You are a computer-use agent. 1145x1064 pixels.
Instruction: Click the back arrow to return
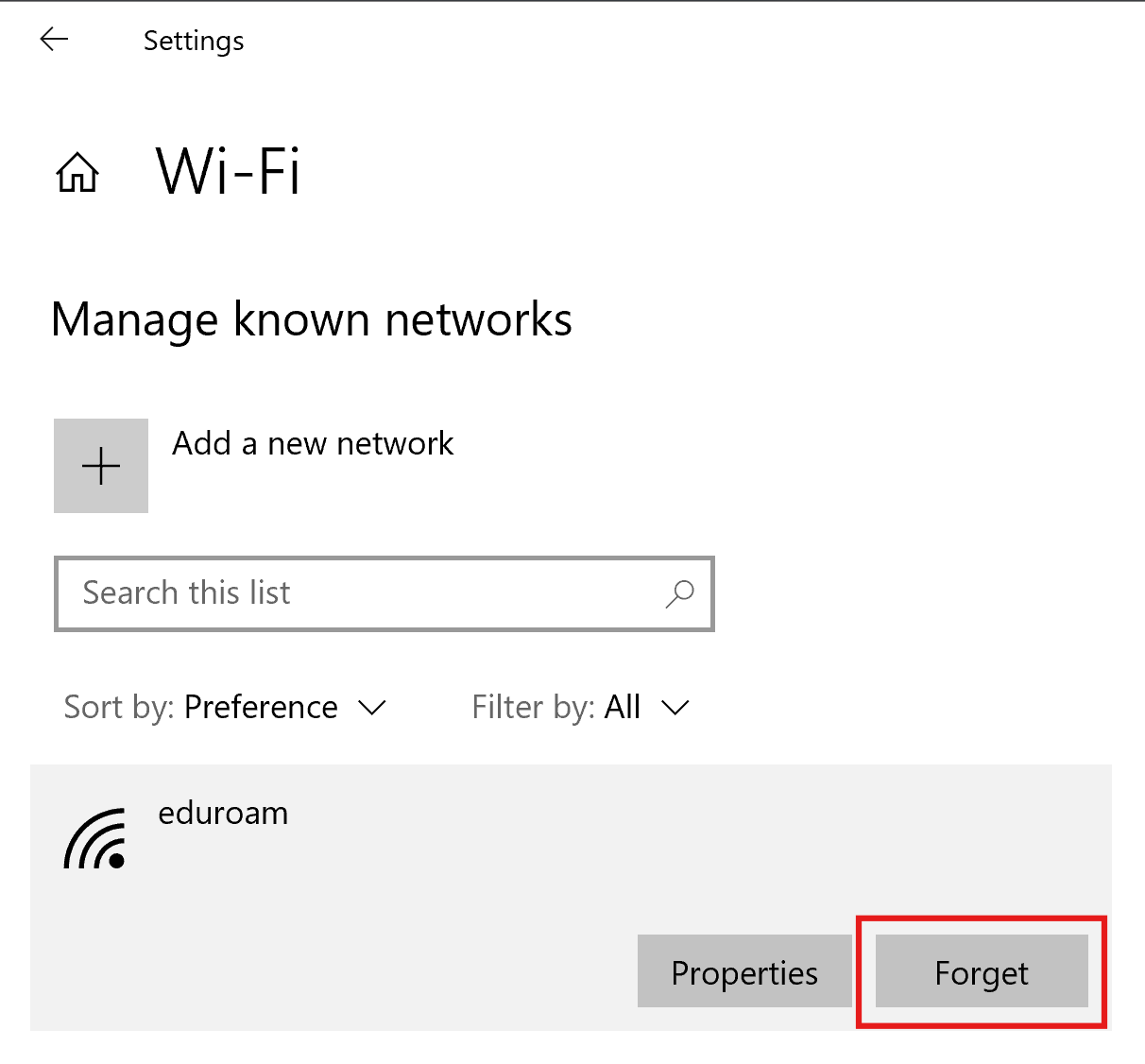pyautogui.click(x=53, y=39)
